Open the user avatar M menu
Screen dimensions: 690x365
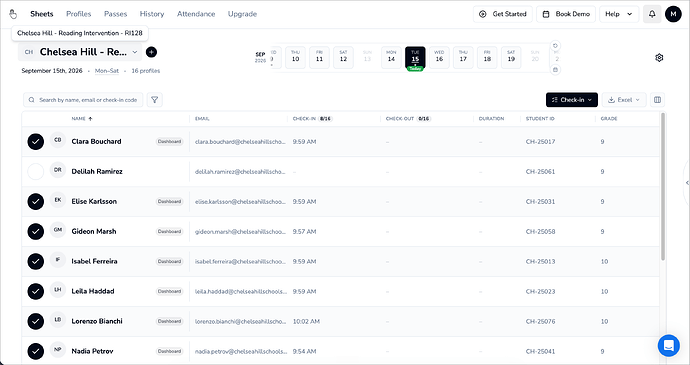click(673, 14)
